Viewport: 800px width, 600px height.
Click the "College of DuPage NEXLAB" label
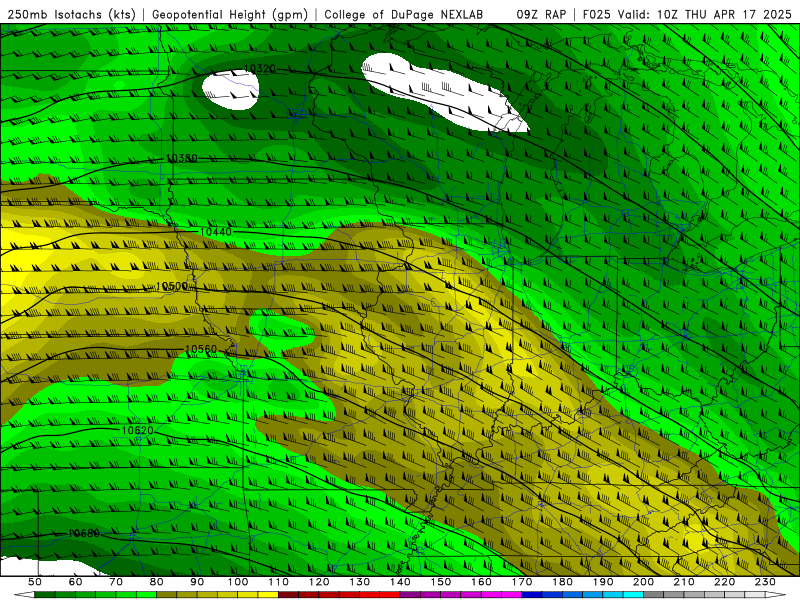404,14
